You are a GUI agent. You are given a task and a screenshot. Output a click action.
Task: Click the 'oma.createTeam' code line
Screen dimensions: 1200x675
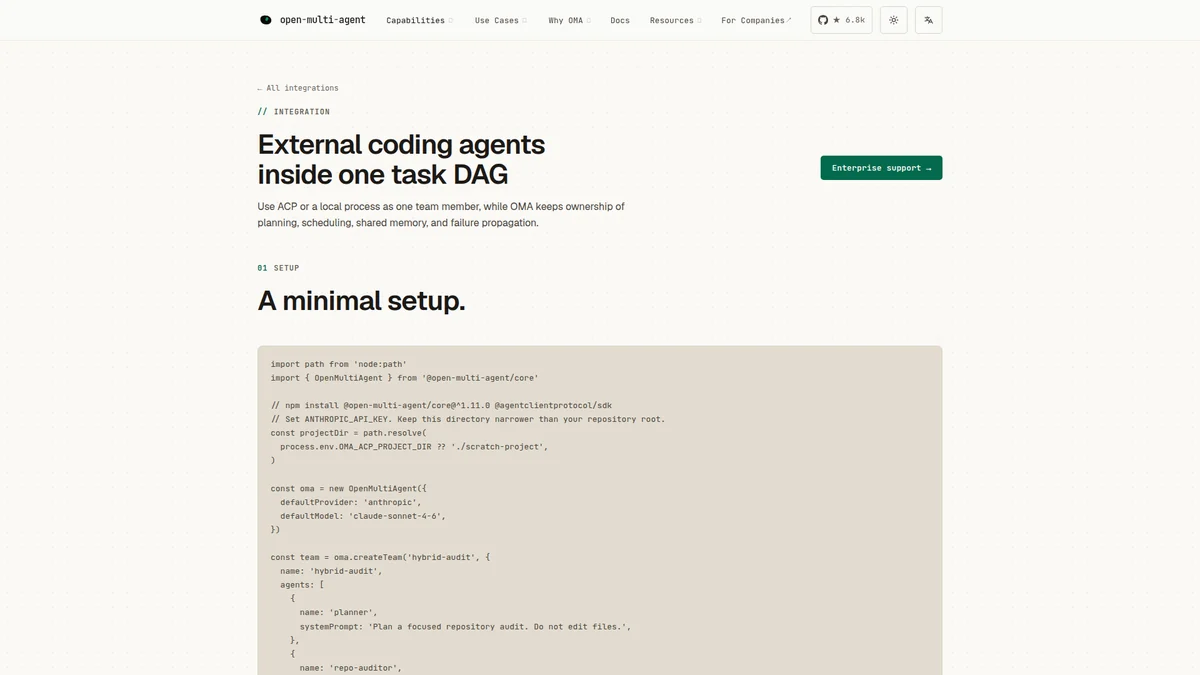(x=380, y=557)
